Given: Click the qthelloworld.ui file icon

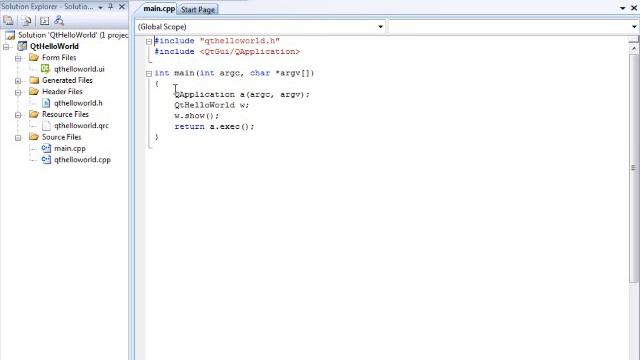Looking at the screenshot, I should 46,69.
